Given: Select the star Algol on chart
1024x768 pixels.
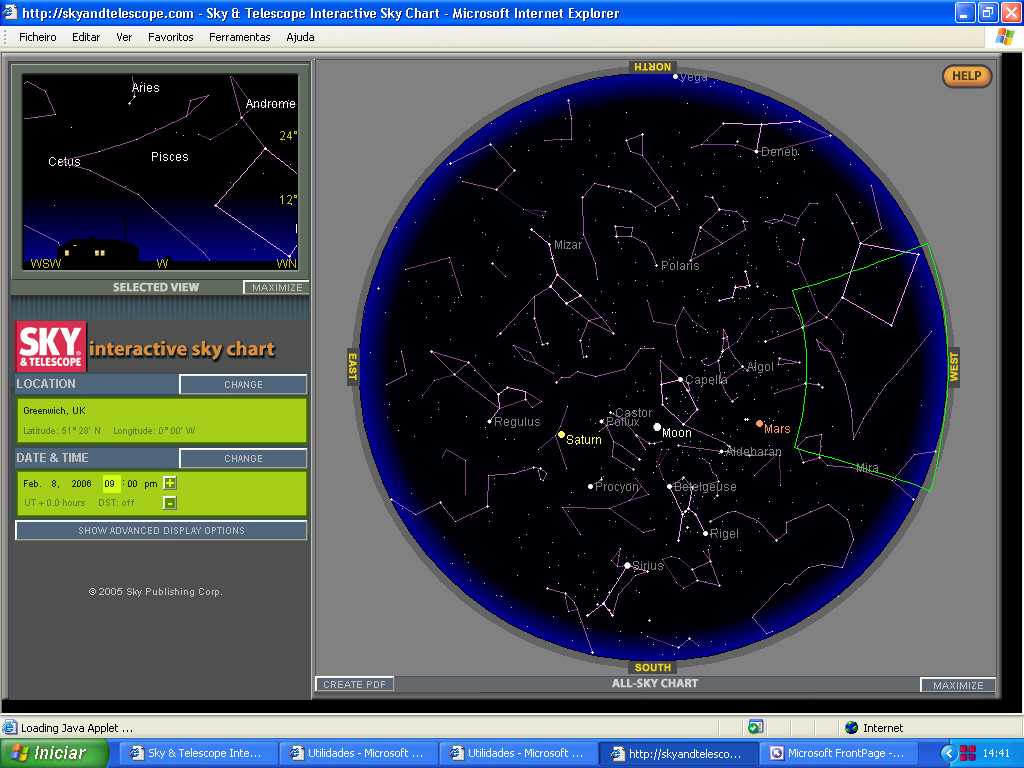Looking at the screenshot, I should pos(743,366).
